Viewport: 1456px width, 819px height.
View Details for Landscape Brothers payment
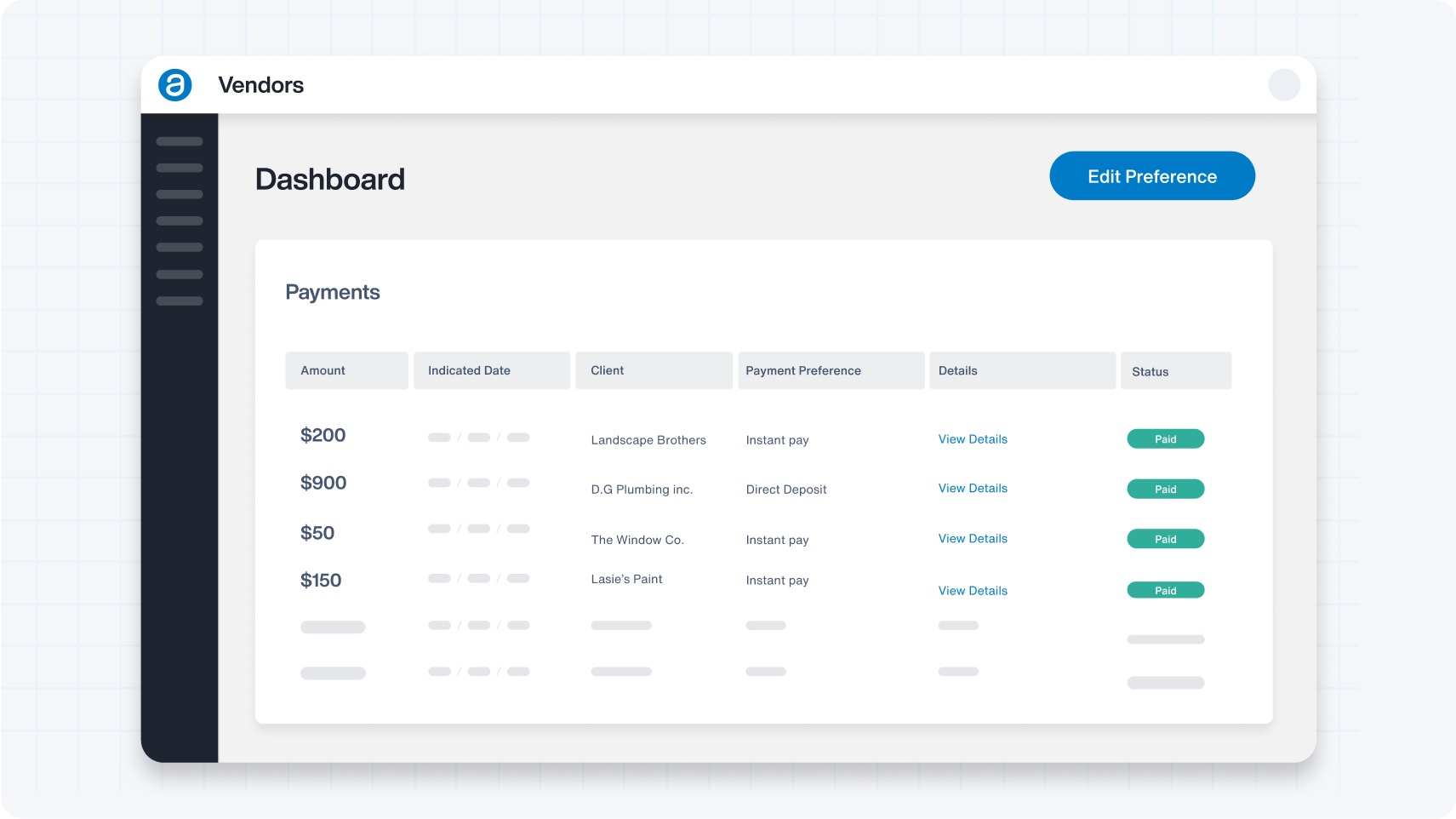[x=973, y=439]
